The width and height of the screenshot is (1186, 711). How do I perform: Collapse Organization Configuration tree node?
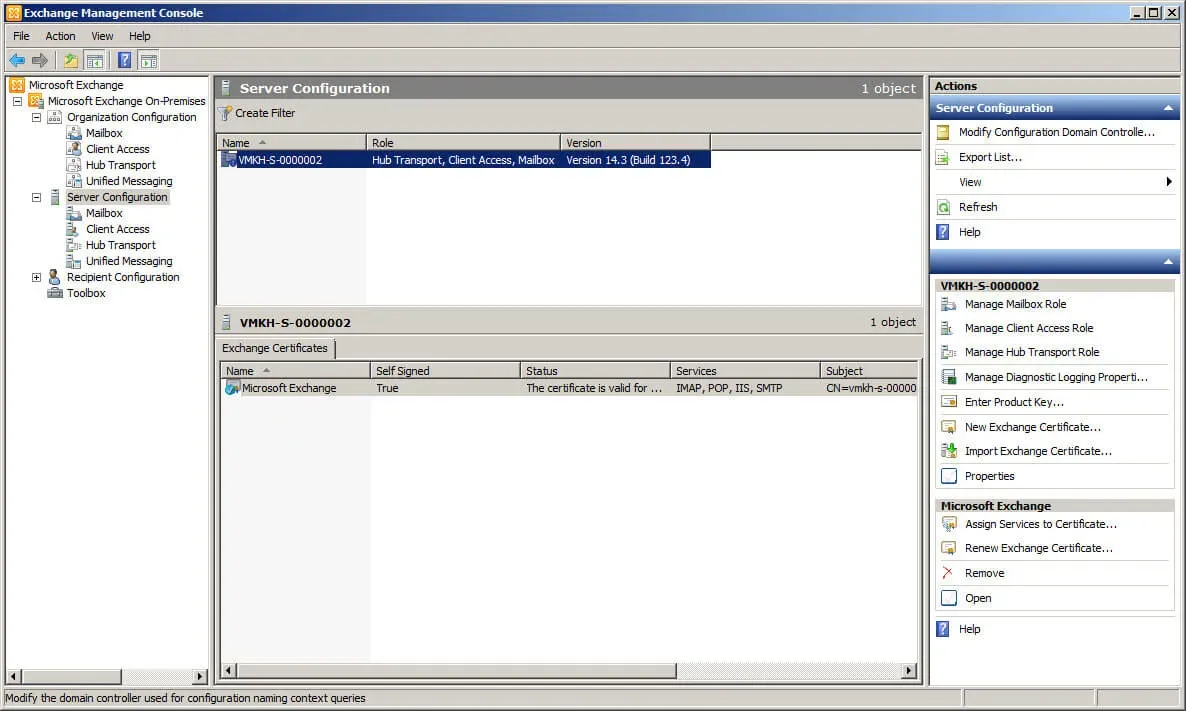(x=36, y=117)
